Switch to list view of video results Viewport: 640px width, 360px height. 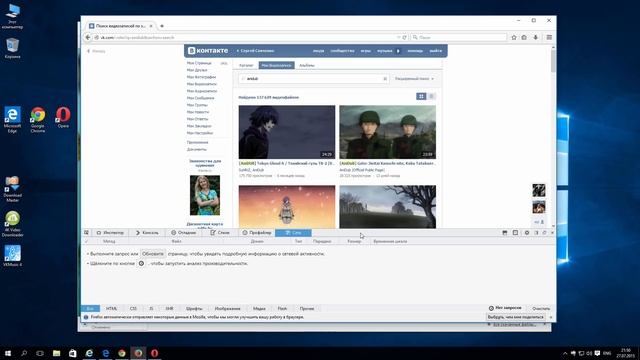click(431, 96)
